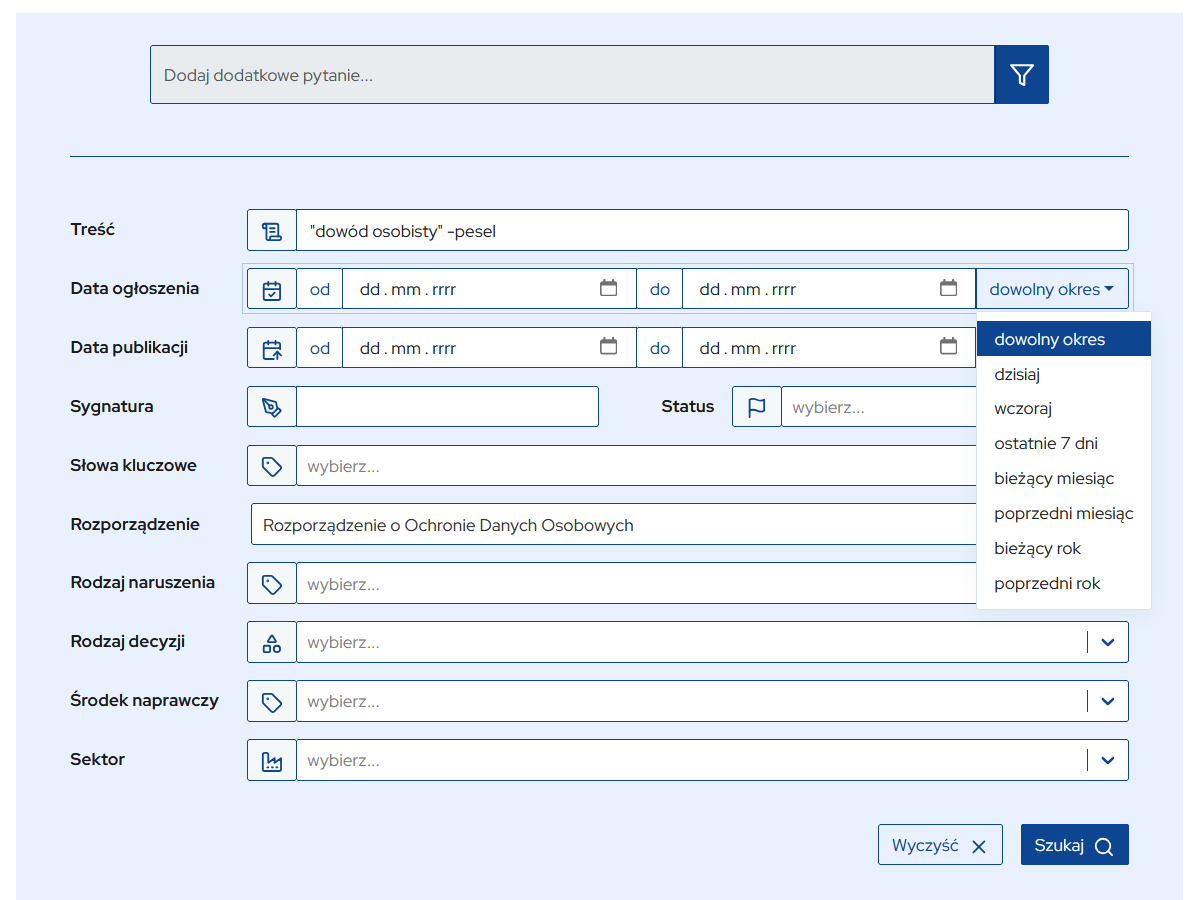Open the Status 'wybierz...' select

(x=879, y=407)
